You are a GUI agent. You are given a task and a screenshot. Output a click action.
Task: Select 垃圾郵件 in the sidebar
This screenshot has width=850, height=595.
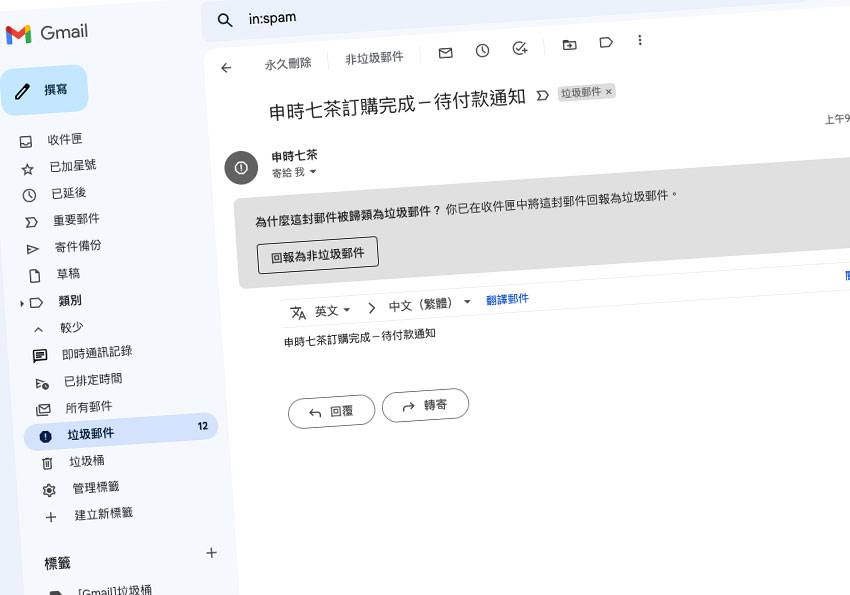90,434
